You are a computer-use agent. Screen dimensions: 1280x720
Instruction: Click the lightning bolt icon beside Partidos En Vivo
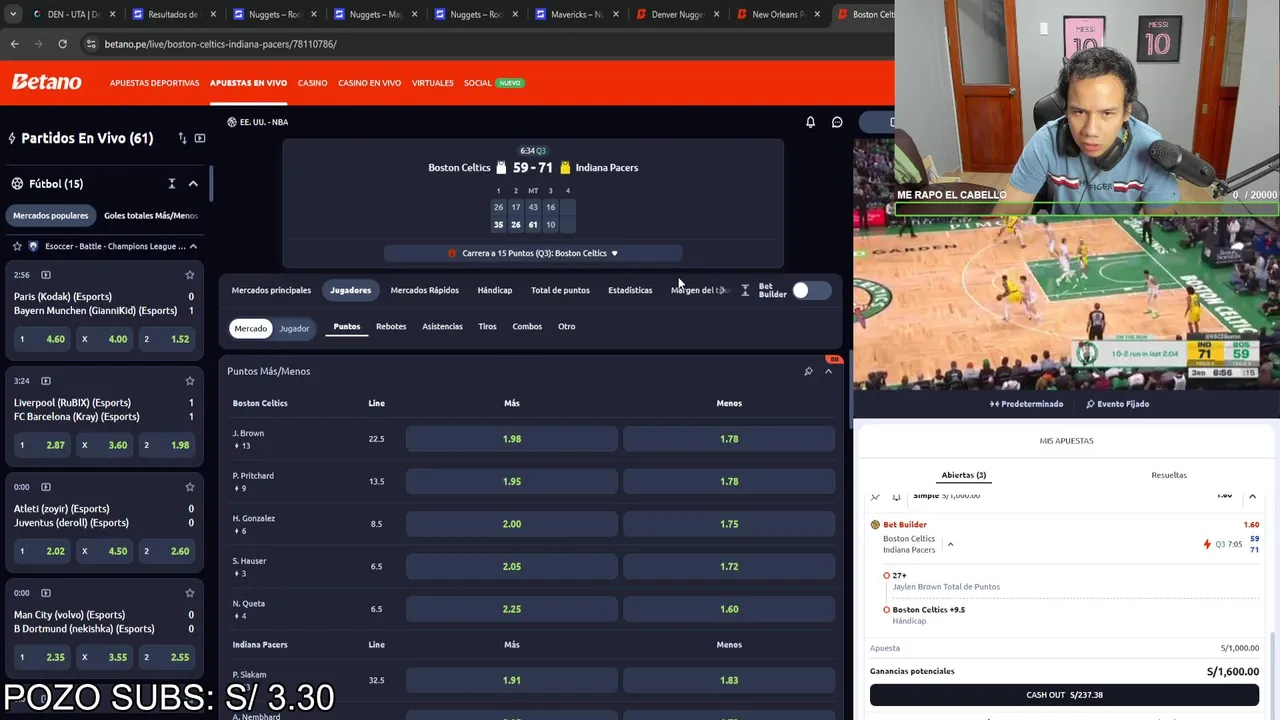click(12, 138)
